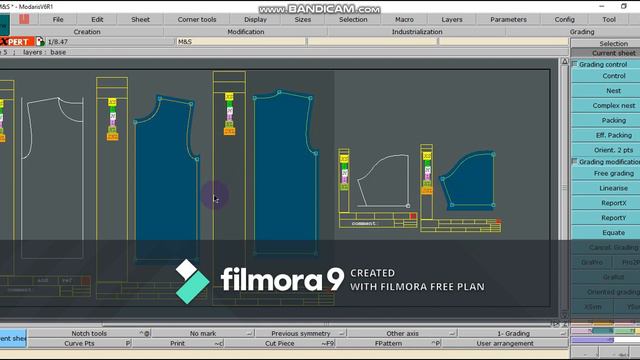
Task: Open the Previous symmetry dropdown
Action: (301, 333)
